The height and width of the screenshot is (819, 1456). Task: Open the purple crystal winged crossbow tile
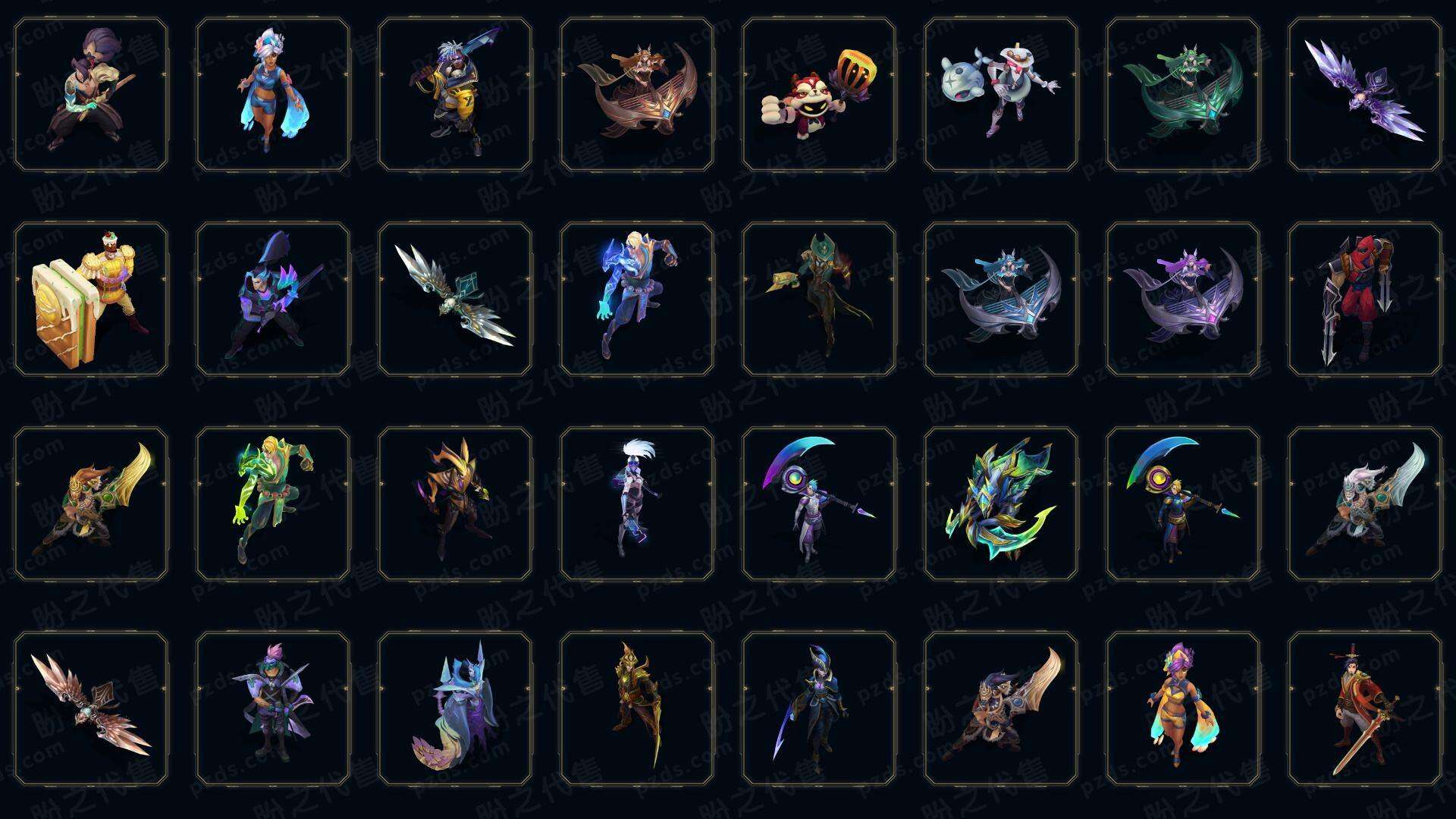[1365, 95]
